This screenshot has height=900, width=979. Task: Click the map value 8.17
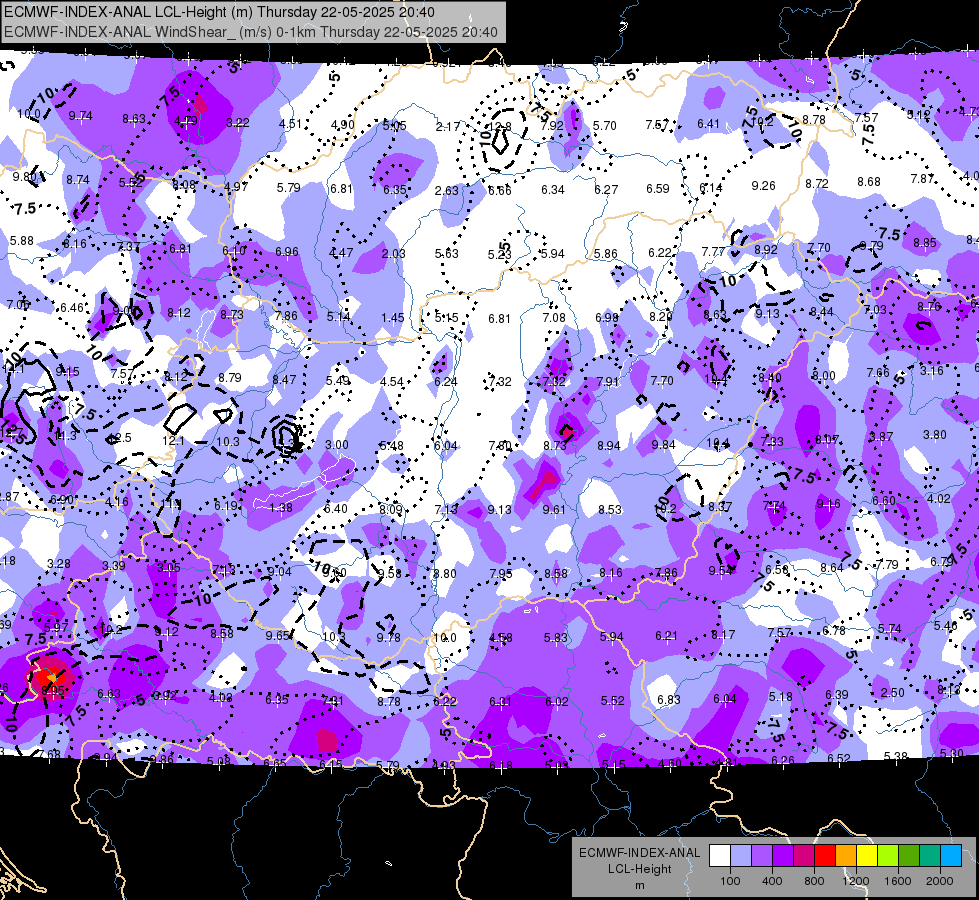[x=723, y=635]
